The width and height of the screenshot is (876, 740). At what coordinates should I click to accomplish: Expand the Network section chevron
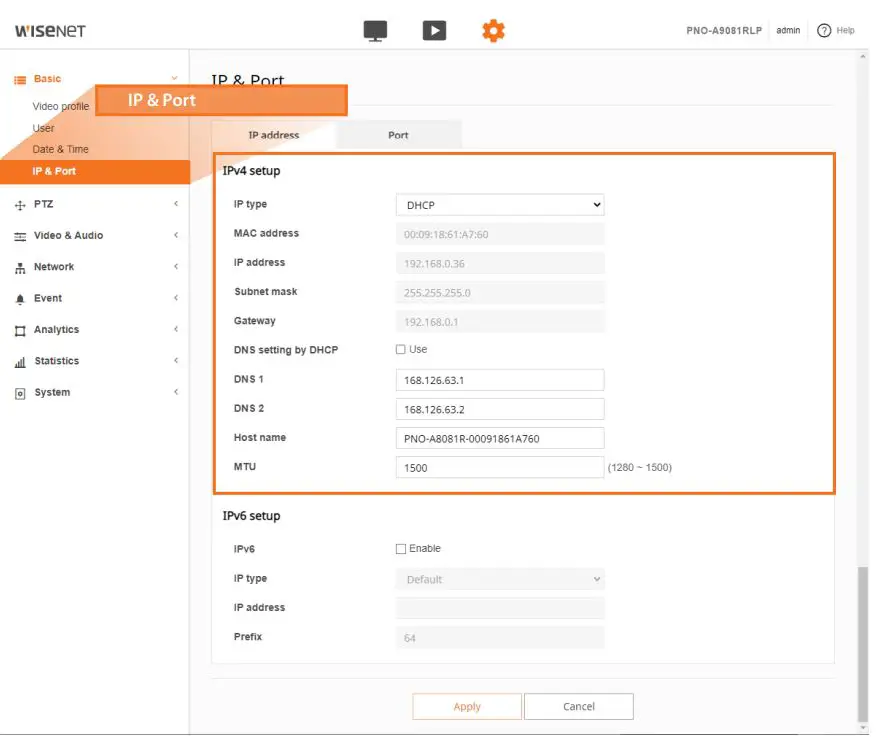click(175, 266)
